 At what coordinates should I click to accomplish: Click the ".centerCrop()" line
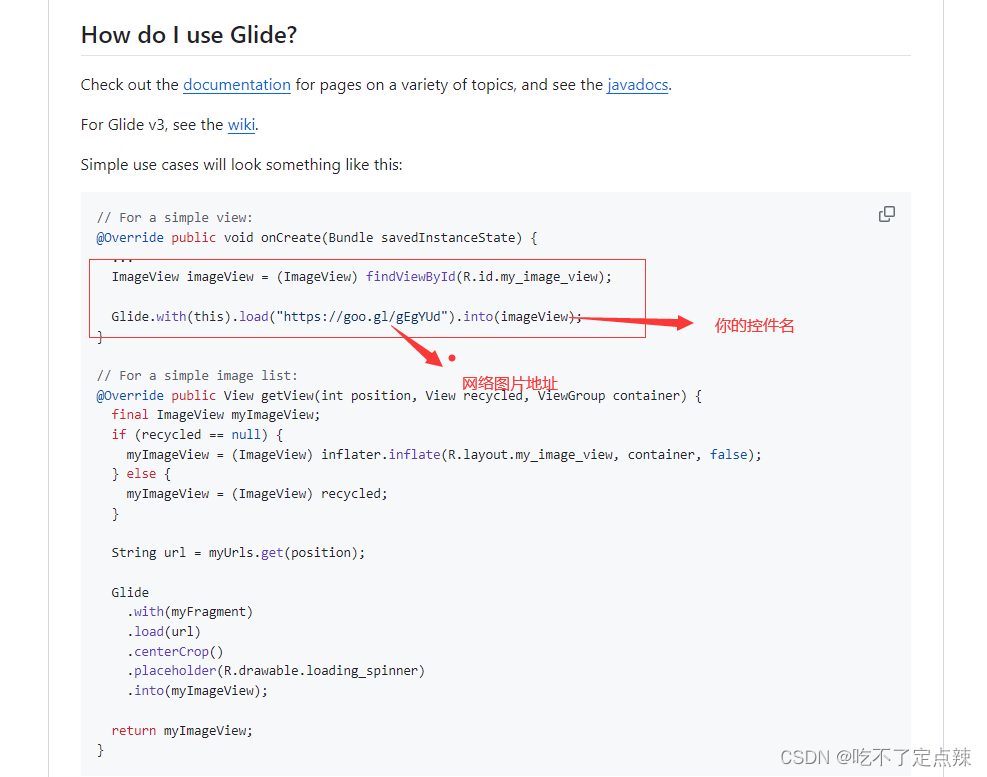click(175, 652)
